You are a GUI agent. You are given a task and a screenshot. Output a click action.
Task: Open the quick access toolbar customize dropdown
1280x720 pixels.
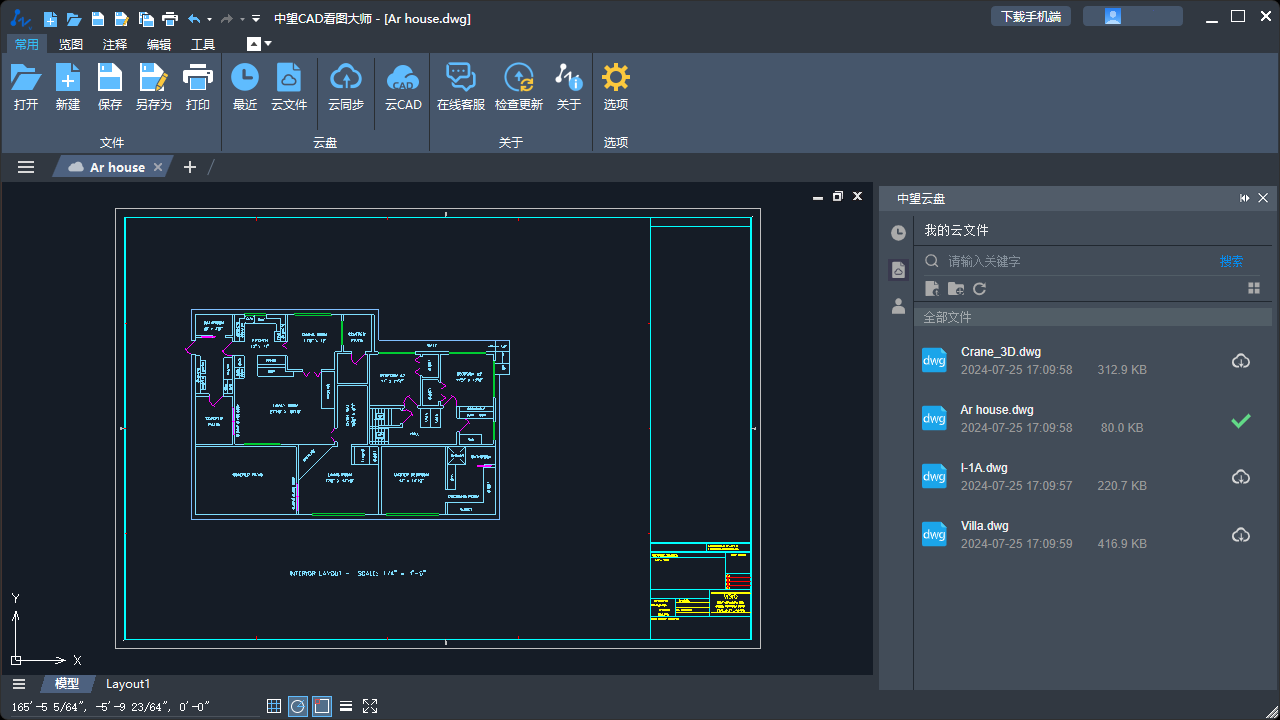click(256, 19)
